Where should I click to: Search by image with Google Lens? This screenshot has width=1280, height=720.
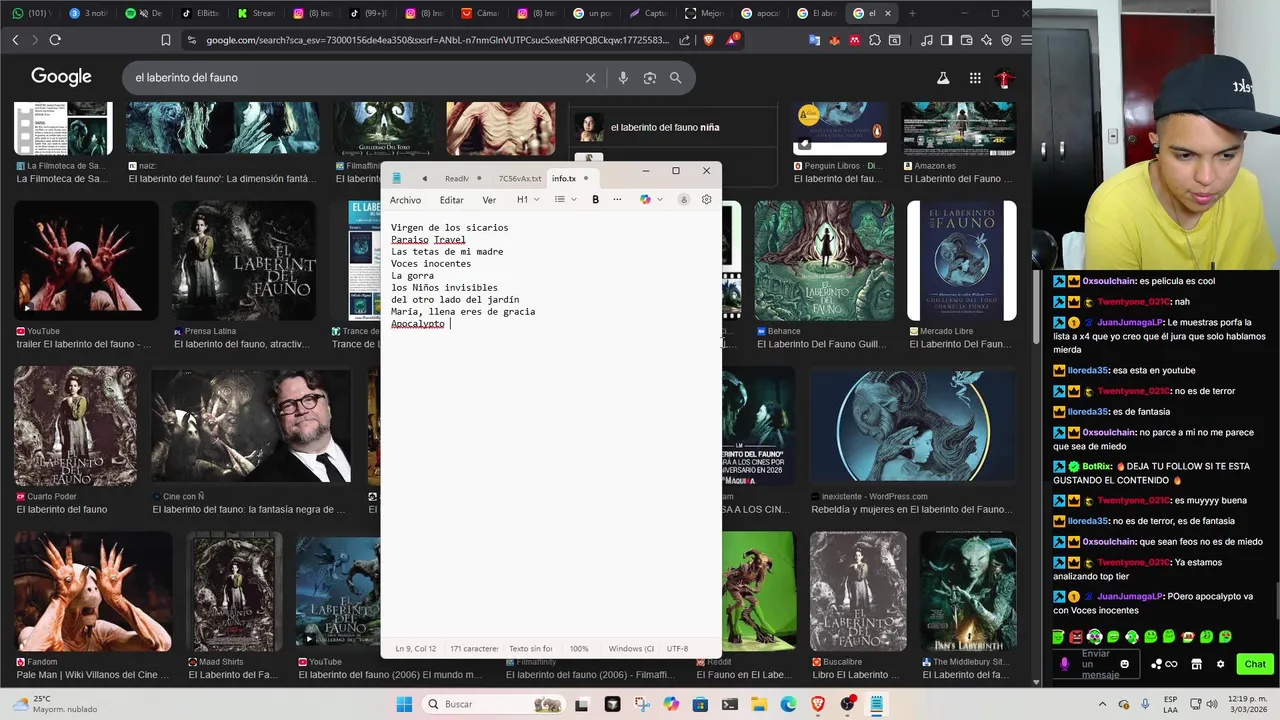(650, 78)
